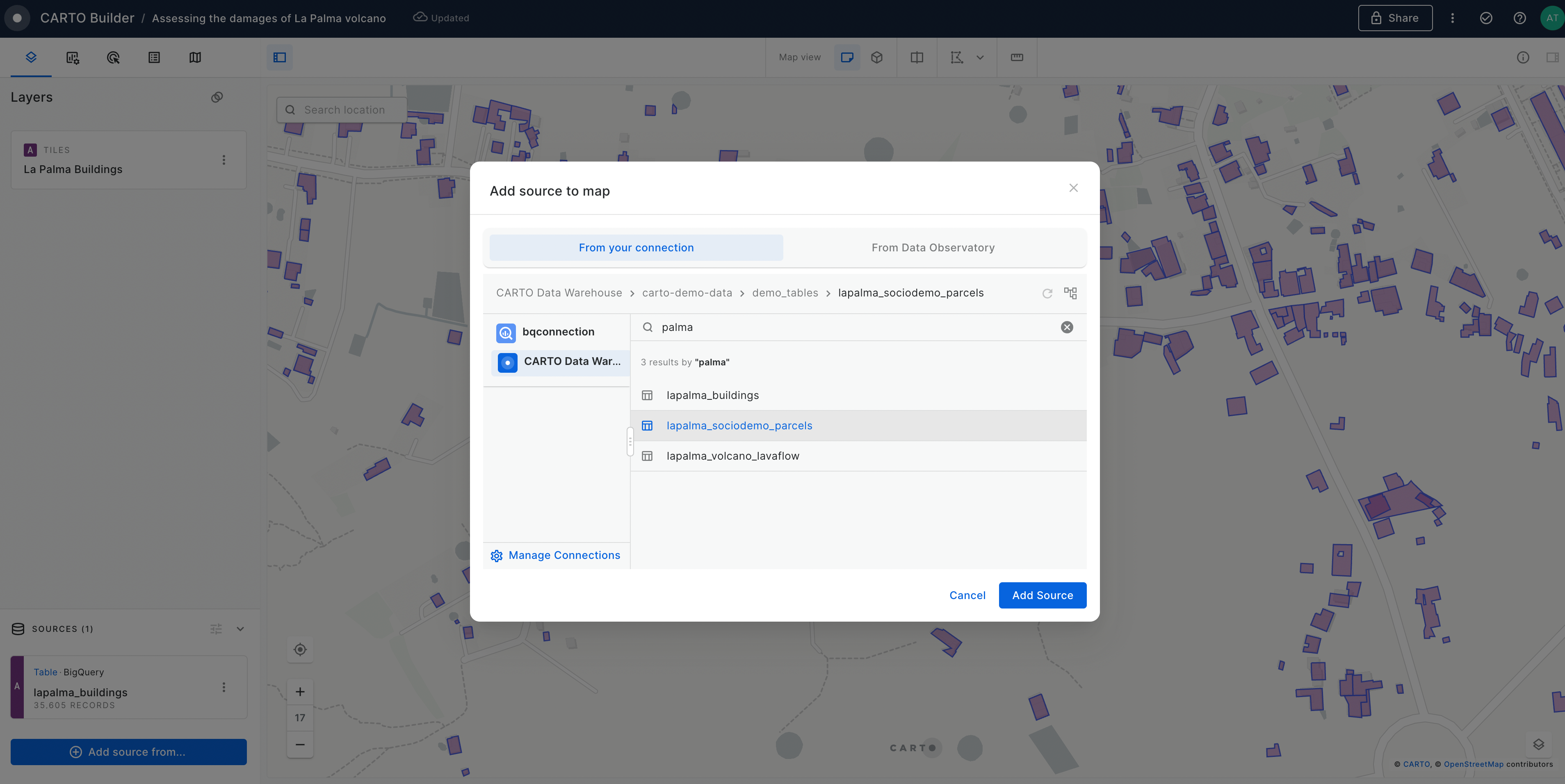The image size is (1565, 784).
Task: Open the Layers tab icon
Action: (31, 57)
